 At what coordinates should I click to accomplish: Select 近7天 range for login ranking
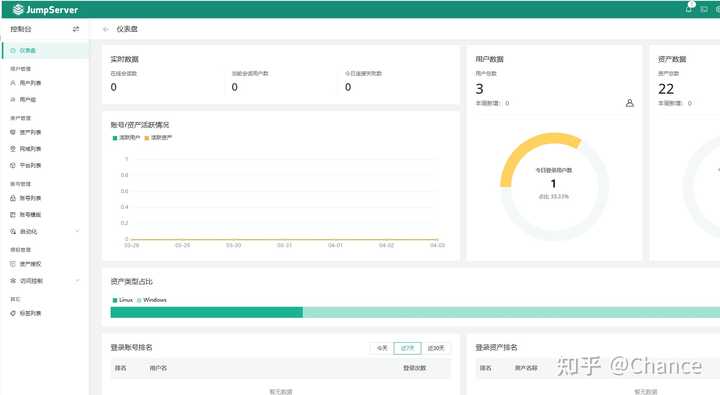[407, 348]
